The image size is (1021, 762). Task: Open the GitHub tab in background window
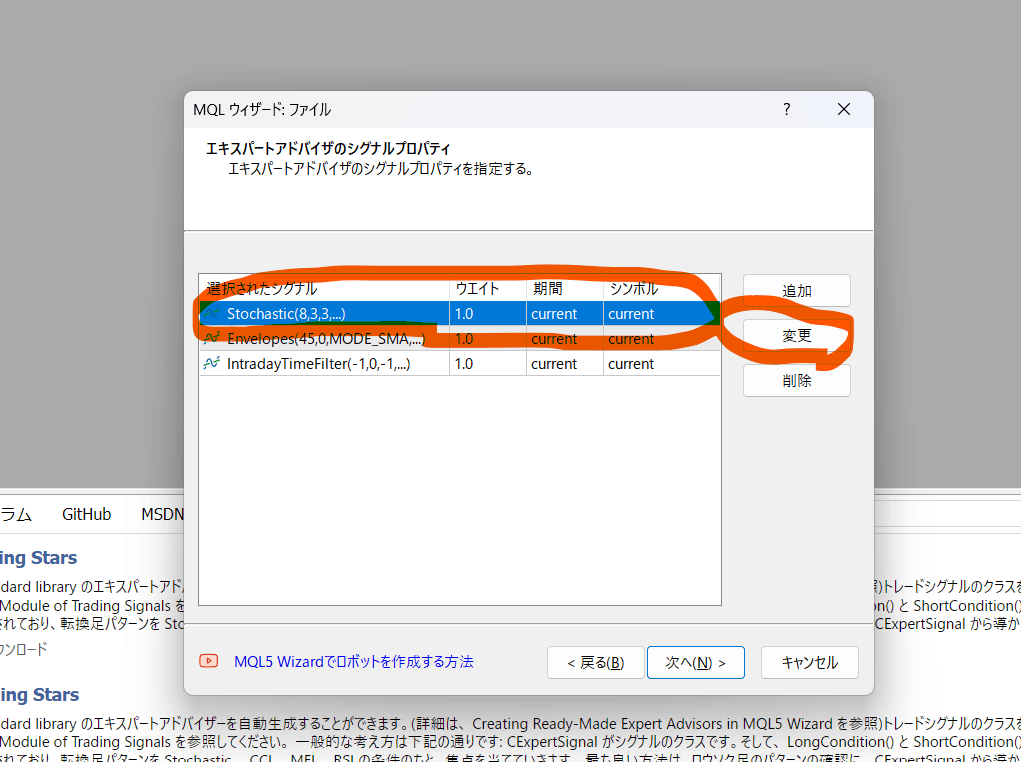(87, 514)
